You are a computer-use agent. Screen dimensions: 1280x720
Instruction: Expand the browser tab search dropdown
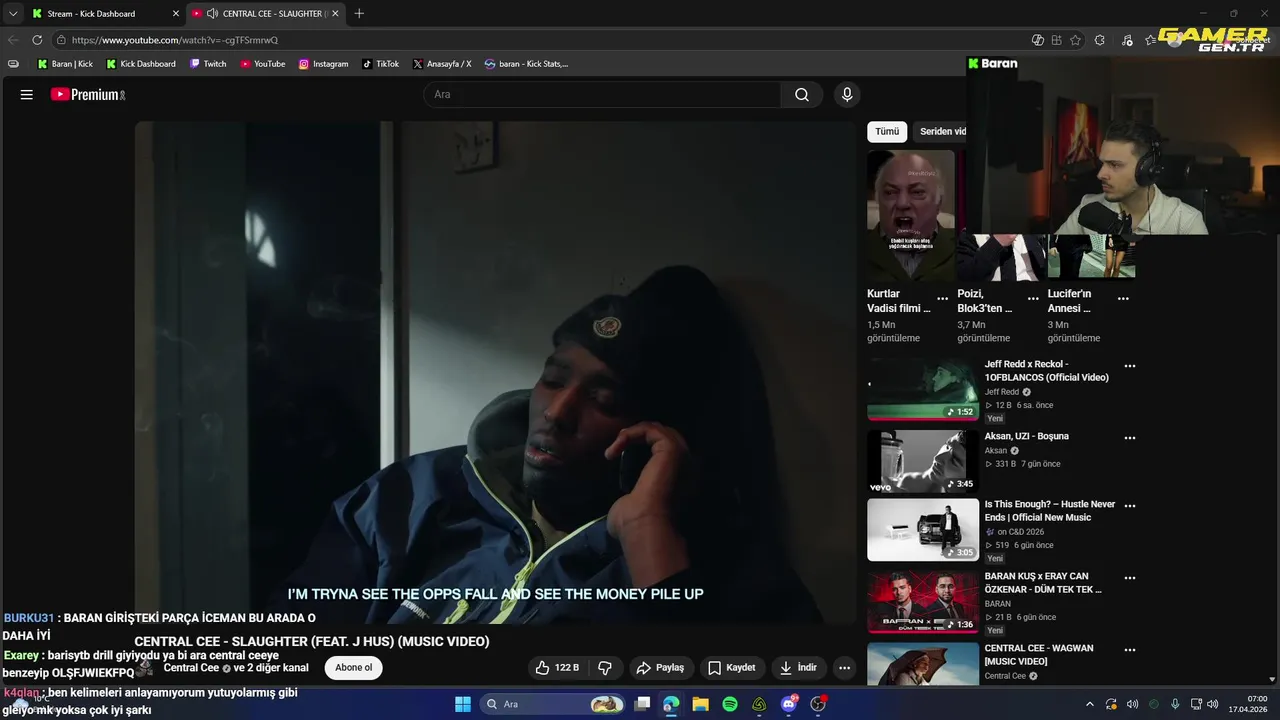pyautogui.click(x=12, y=13)
